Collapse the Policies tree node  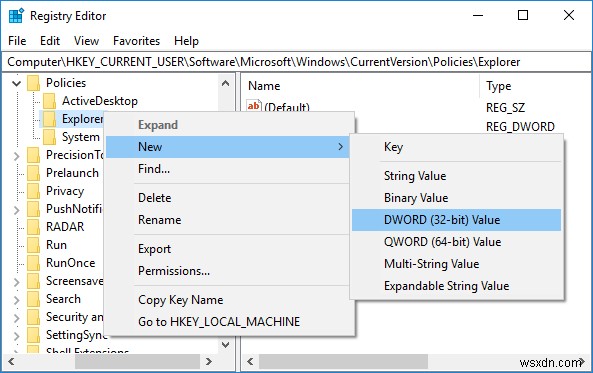[16, 83]
